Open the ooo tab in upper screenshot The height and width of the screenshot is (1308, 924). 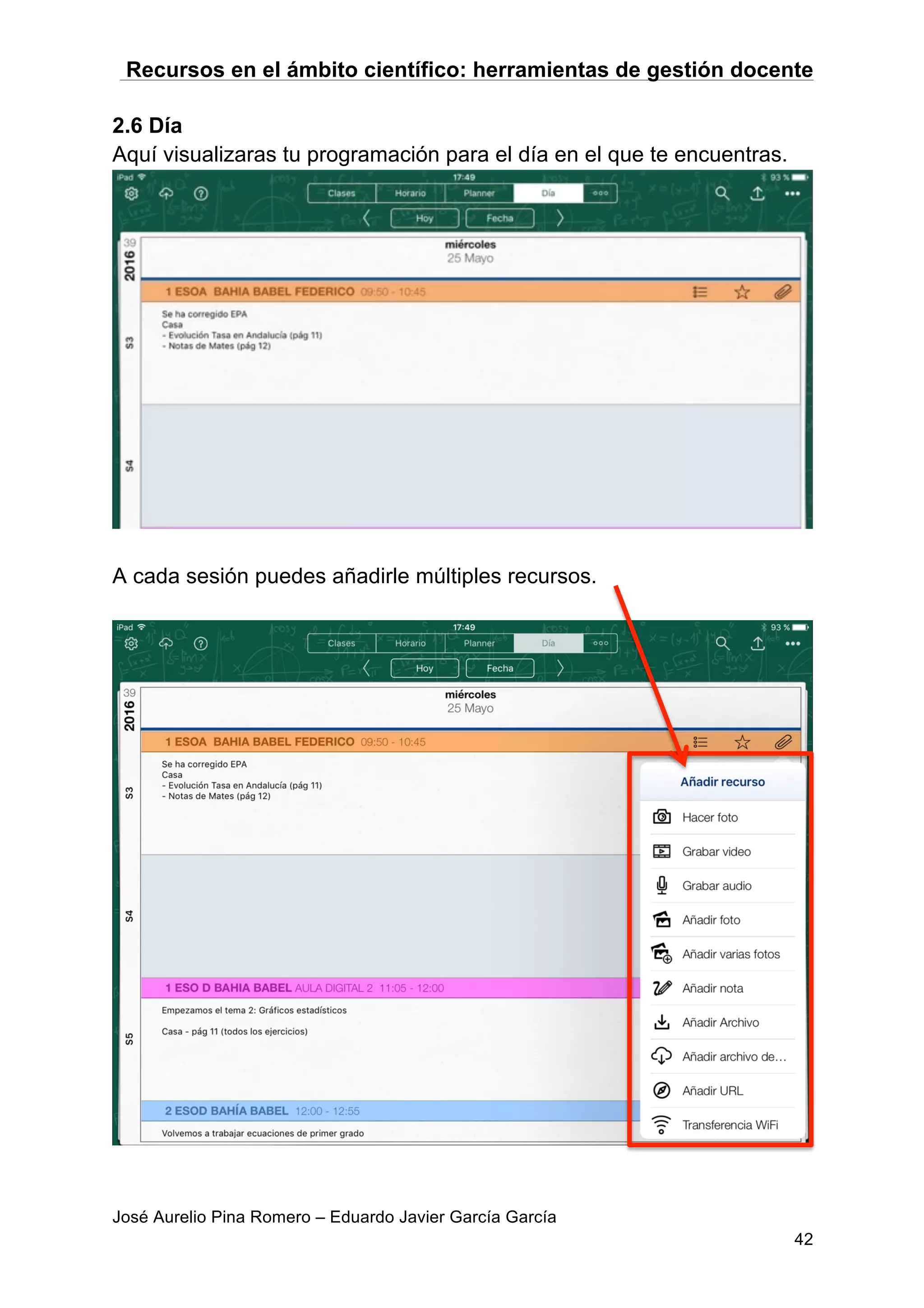pyautogui.click(x=600, y=193)
